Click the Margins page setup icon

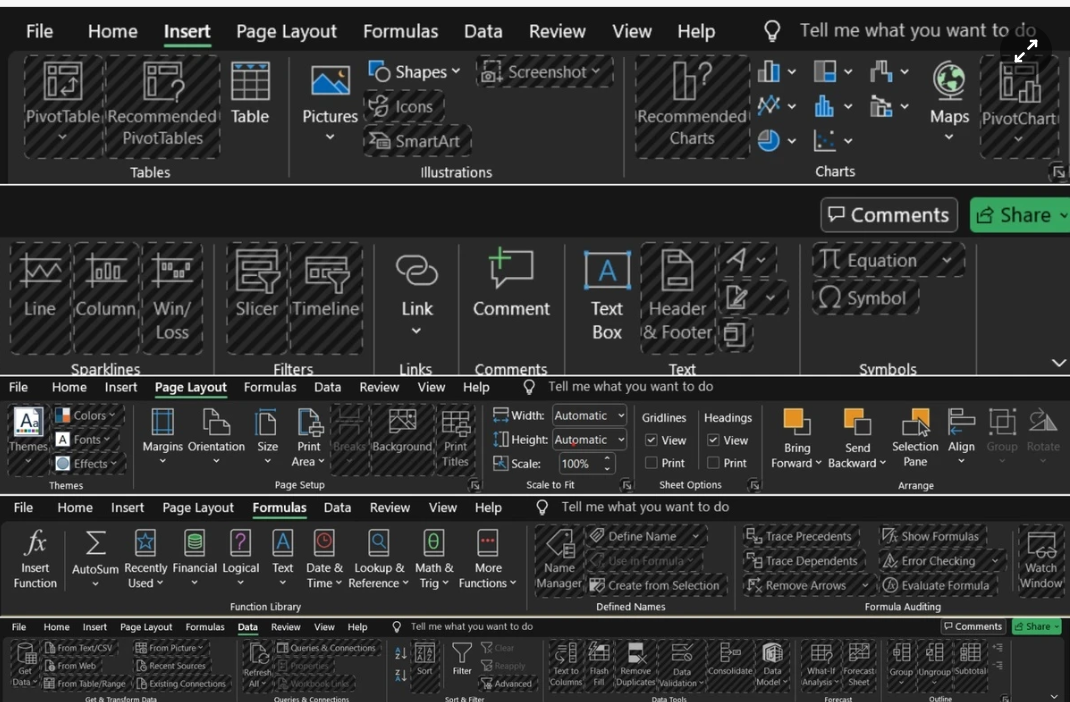coord(162,423)
